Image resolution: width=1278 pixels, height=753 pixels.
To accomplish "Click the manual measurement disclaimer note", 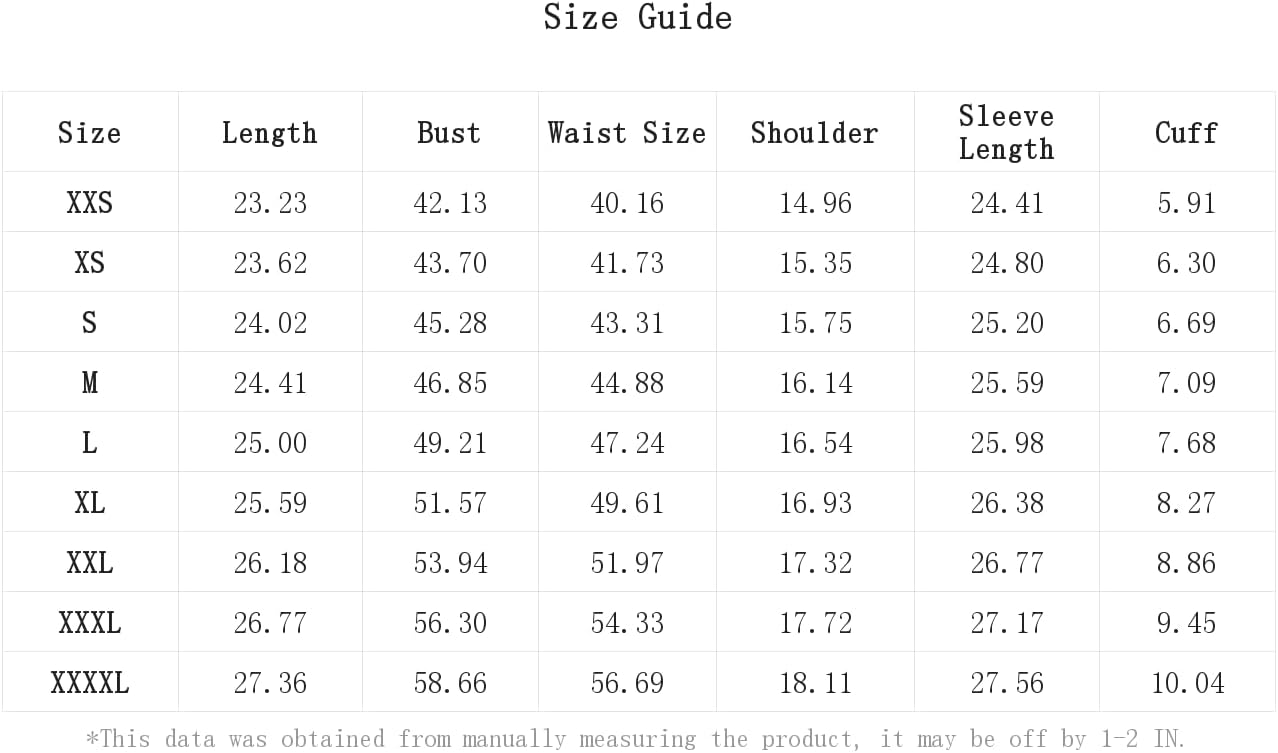I will click(x=635, y=739).
